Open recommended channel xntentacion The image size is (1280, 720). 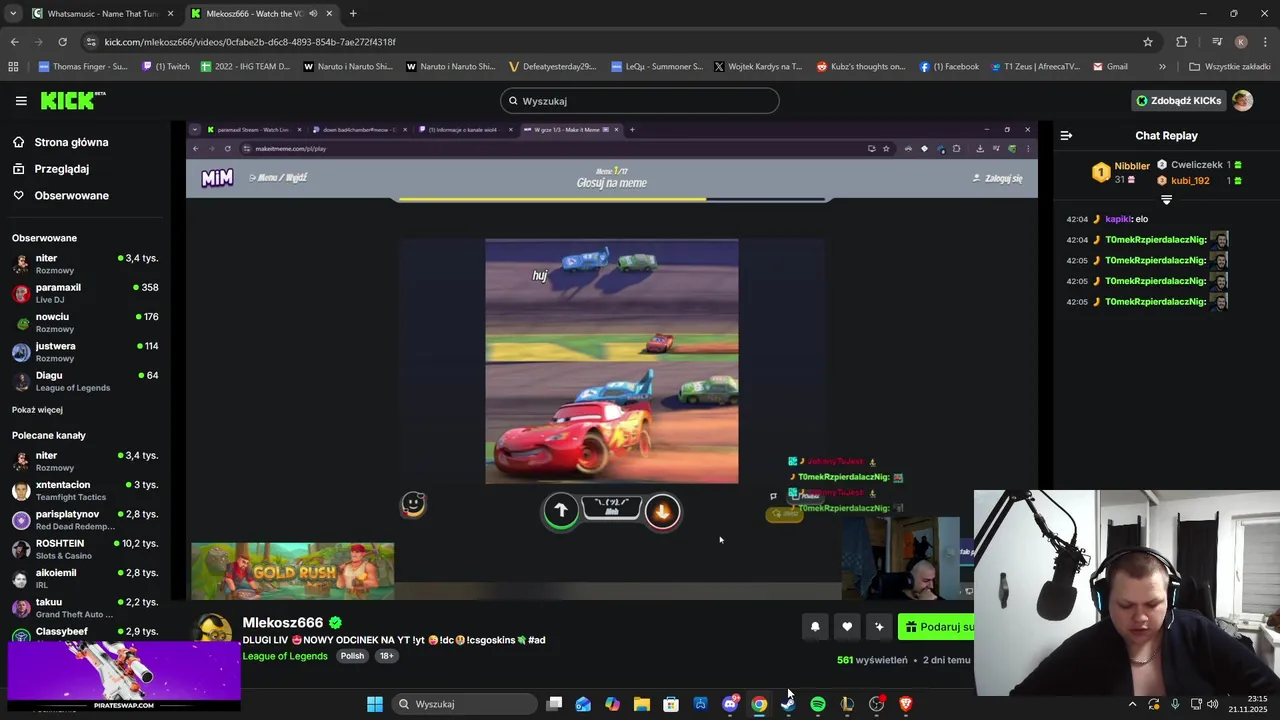[85, 490]
